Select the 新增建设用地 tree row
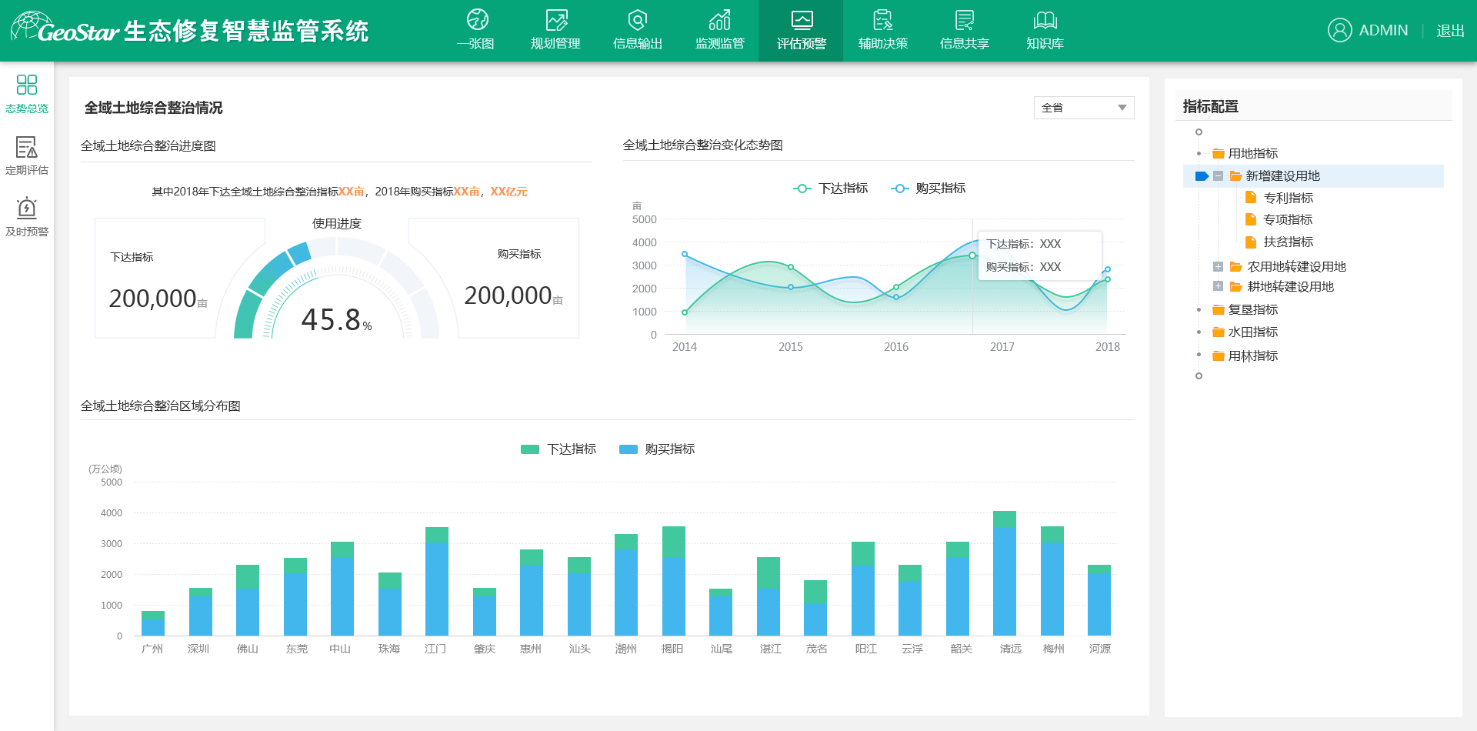 click(1313, 176)
